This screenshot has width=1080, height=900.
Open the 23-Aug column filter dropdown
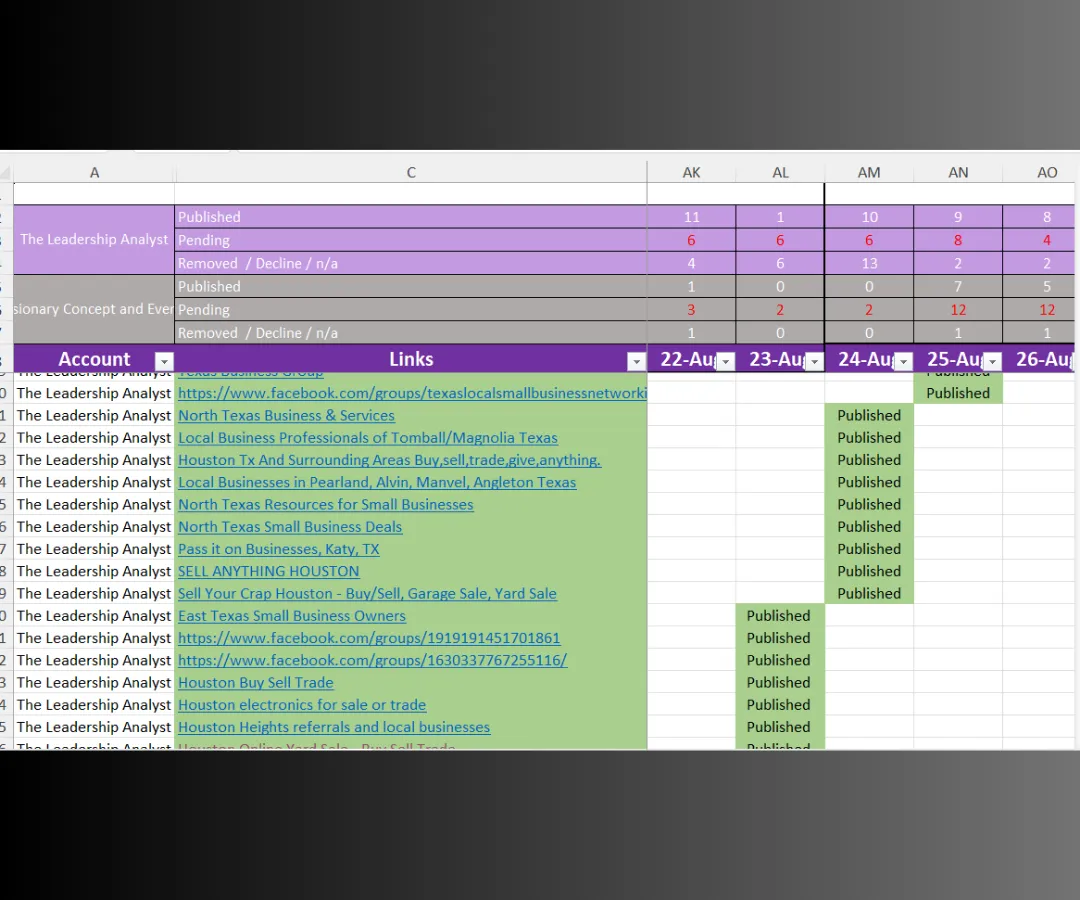tap(815, 361)
